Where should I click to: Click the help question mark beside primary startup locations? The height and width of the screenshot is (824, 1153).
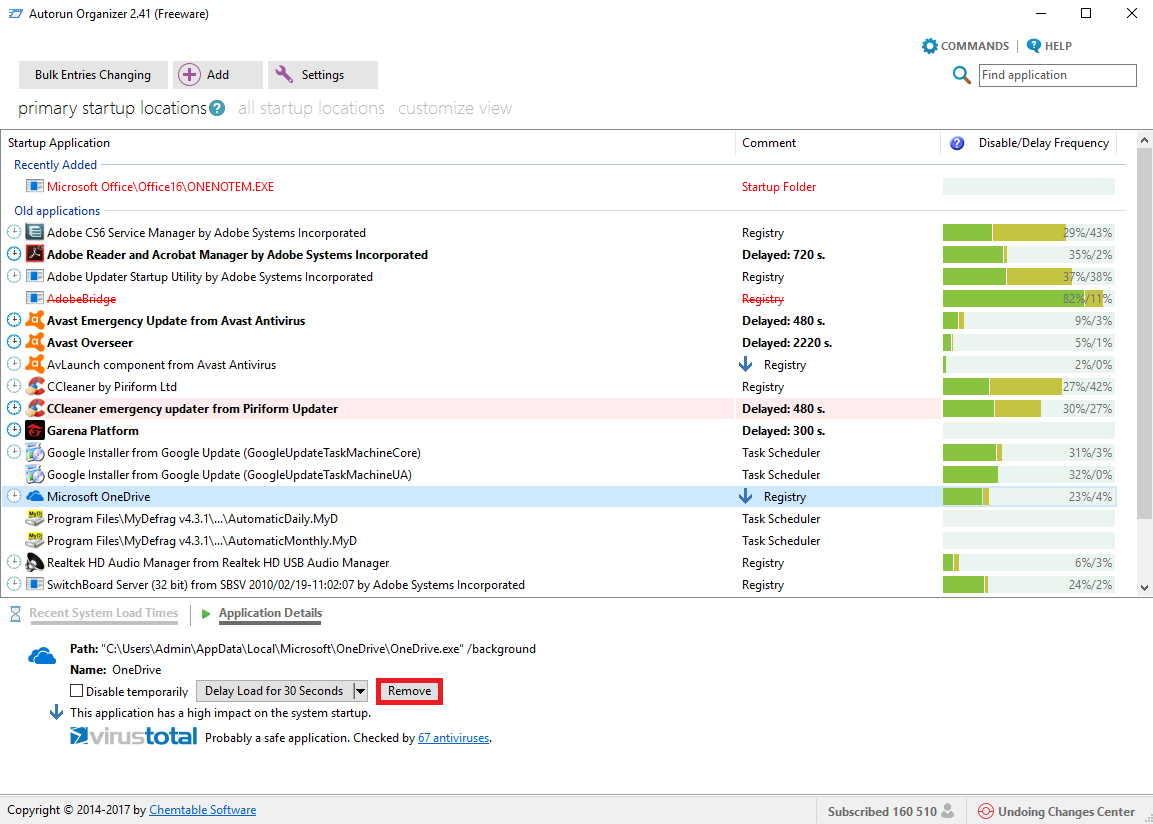coord(217,108)
